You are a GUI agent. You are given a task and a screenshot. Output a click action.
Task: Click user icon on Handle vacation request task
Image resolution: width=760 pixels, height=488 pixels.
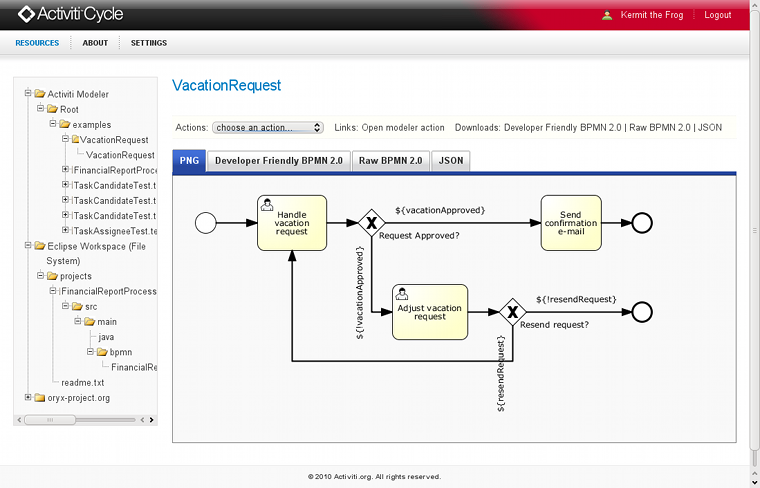[x=267, y=204]
